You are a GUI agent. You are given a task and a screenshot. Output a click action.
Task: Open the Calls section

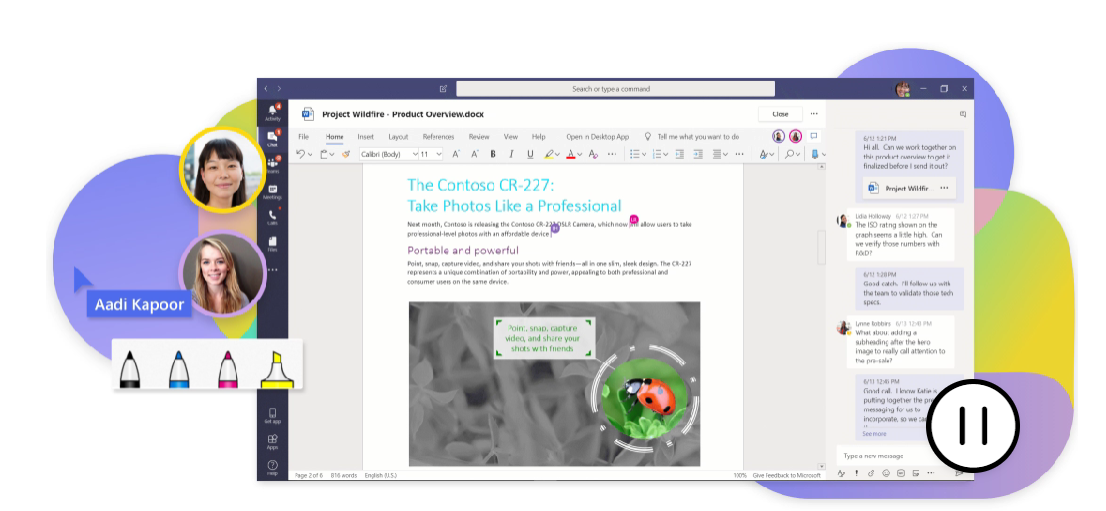pyautogui.click(x=272, y=217)
